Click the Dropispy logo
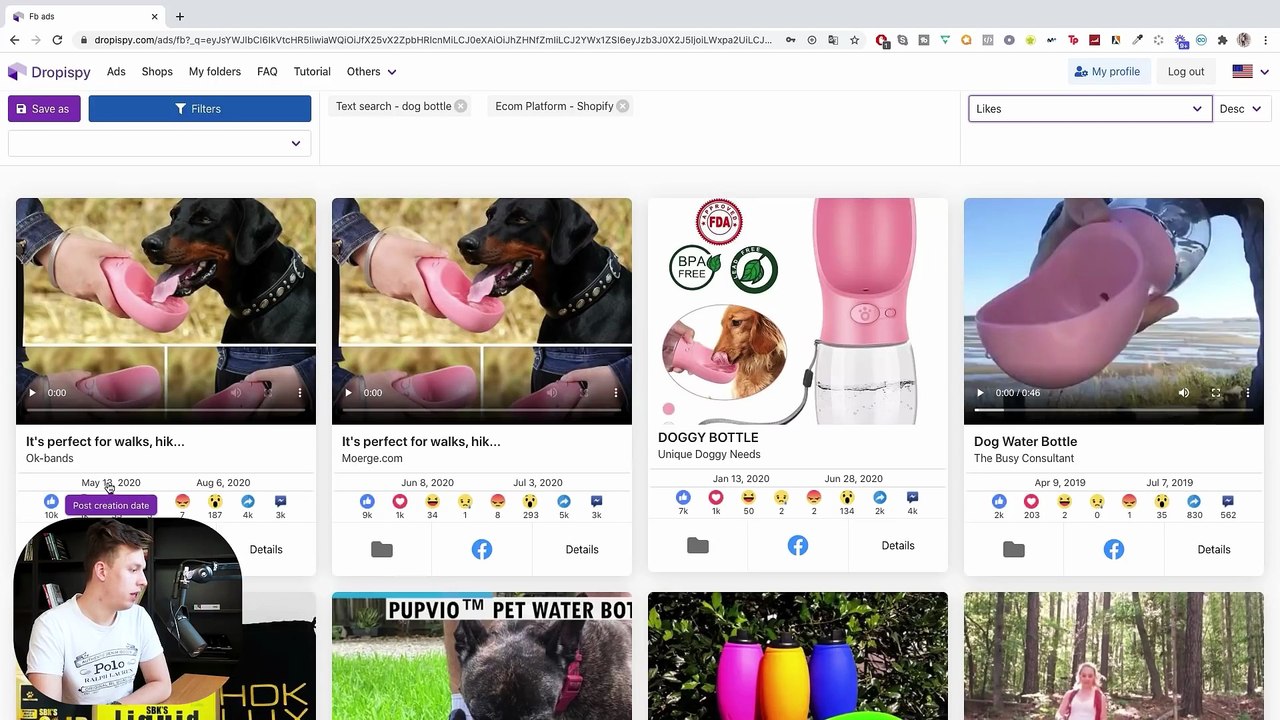1280x720 pixels. 49,72
